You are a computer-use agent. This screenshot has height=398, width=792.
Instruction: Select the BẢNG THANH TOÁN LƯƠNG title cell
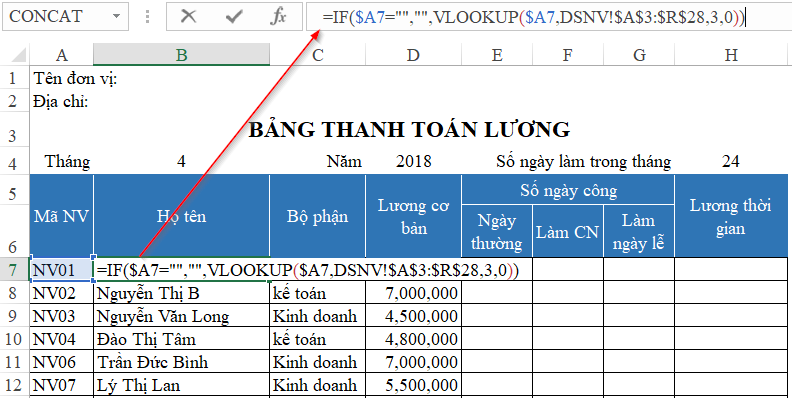click(x=409, y=130)
